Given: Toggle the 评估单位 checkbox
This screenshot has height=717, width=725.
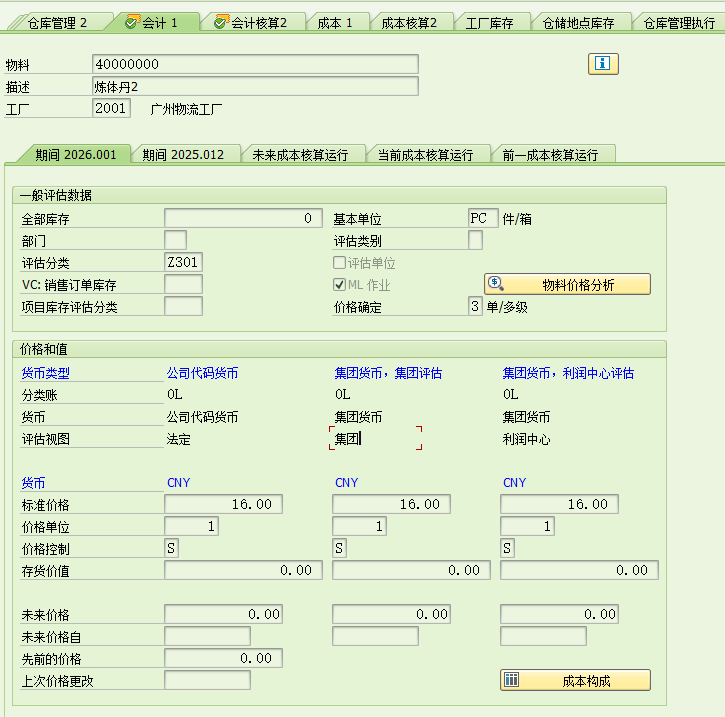Looking at the screenshot, I should tap(340, 263).
